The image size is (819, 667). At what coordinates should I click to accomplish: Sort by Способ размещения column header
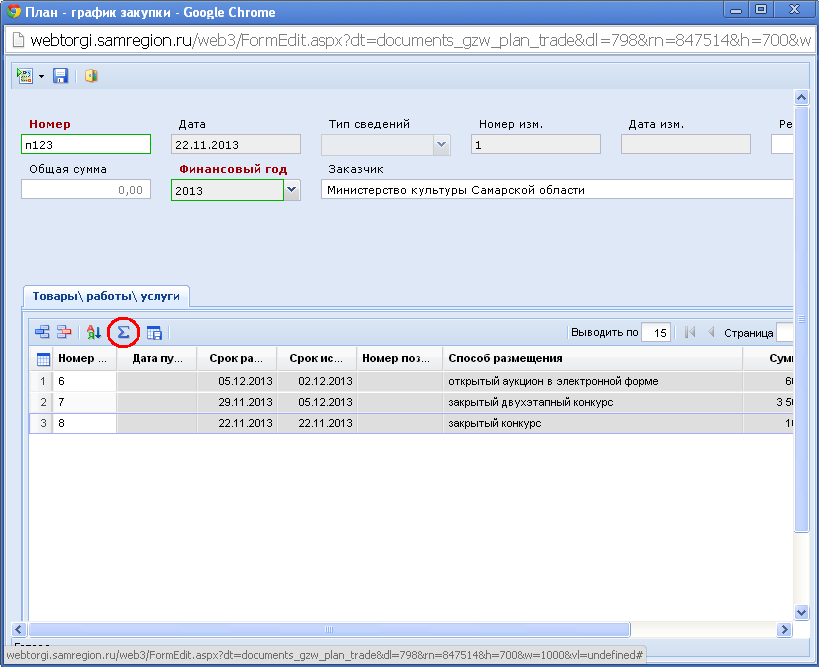pos(592,358)
